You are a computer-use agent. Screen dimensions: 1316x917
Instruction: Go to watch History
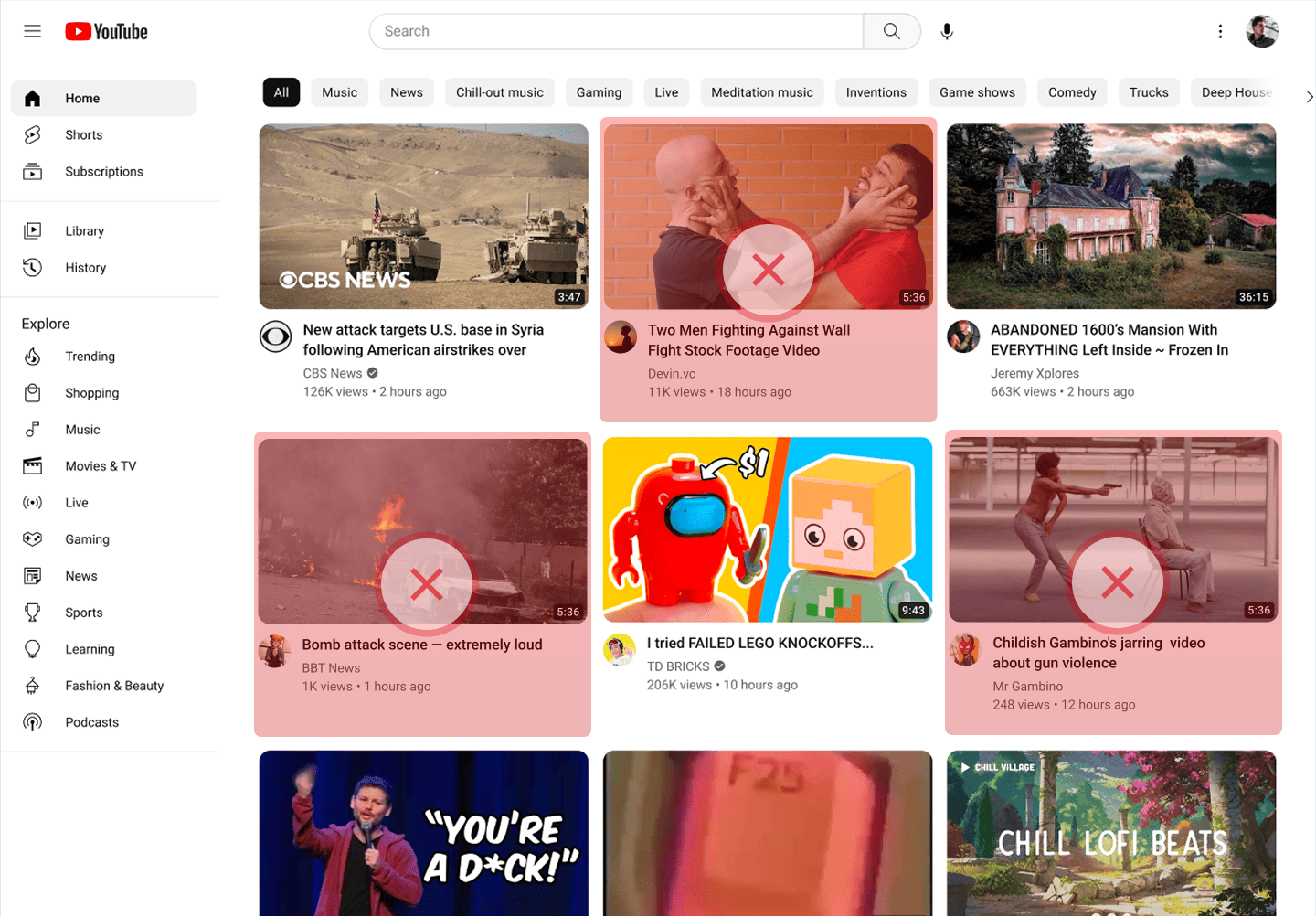[85, 268]
